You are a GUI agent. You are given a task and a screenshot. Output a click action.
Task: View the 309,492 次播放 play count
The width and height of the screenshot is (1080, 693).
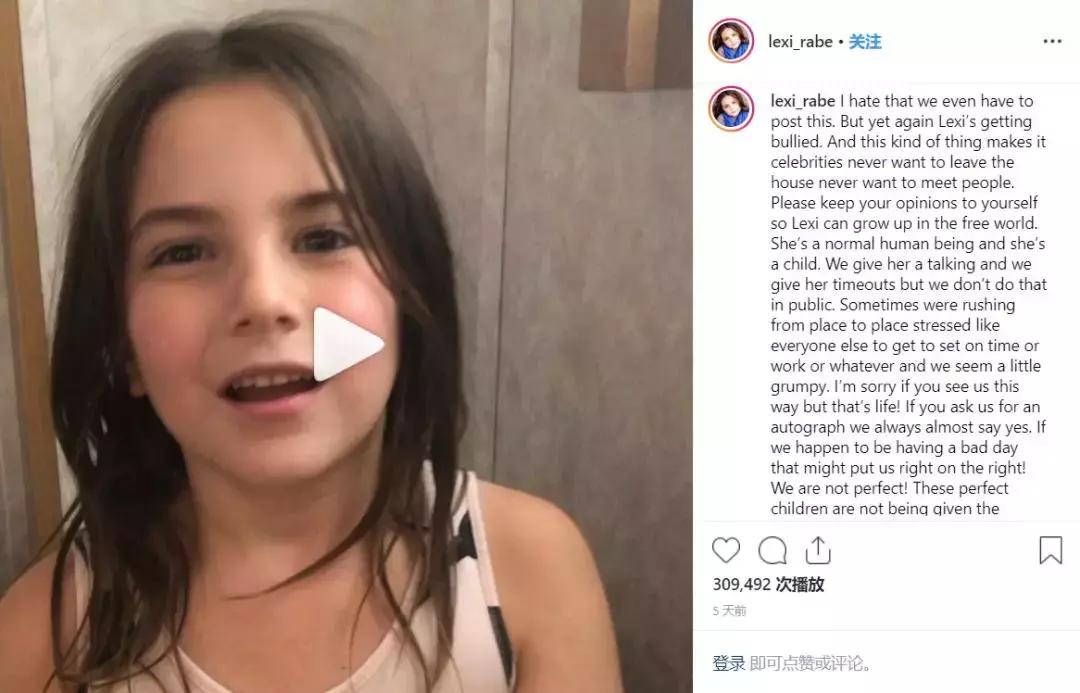(x=768, y=584)
